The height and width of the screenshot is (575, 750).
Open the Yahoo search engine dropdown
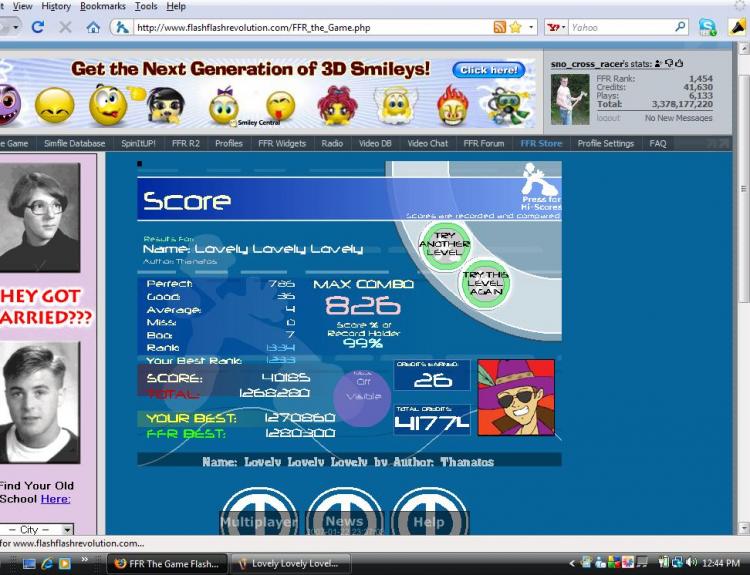pos(556,27)
